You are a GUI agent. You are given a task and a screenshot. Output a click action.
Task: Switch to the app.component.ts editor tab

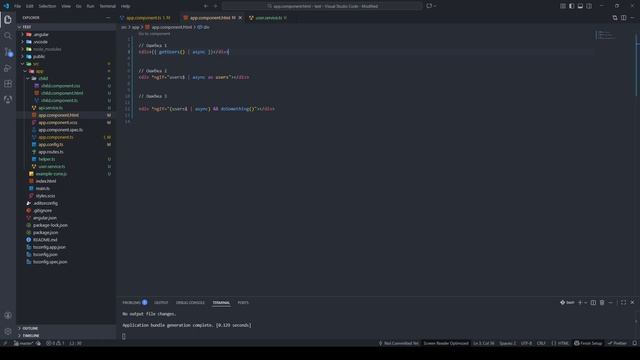pos(148,18)
